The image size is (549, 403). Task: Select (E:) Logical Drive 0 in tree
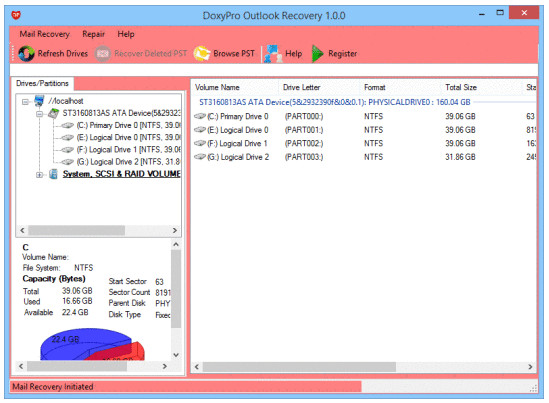(128, 138)
